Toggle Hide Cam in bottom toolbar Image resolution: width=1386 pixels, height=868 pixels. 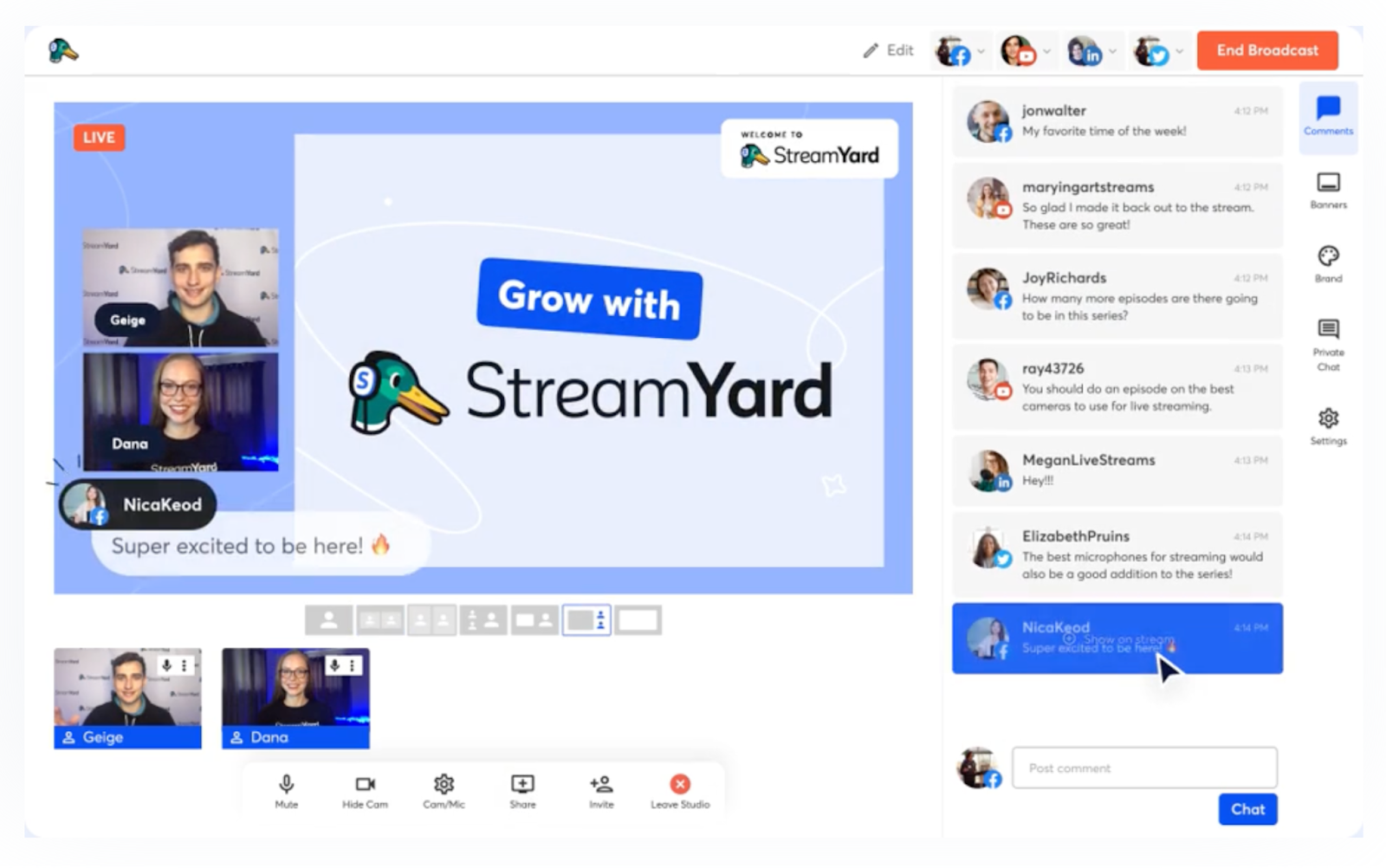click(x=365, y=791)
